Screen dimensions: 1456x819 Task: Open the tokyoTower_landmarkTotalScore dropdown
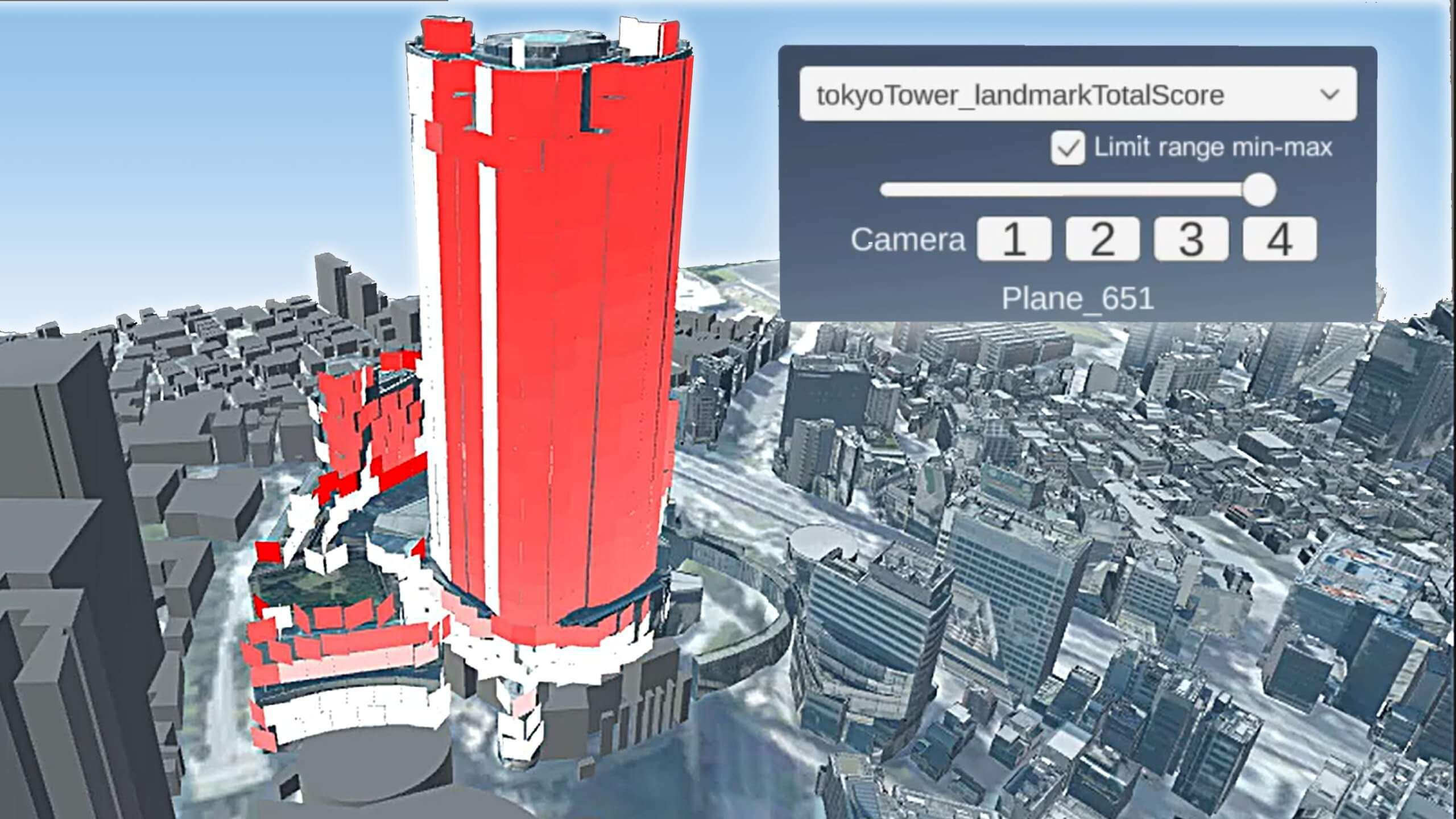tap(1078, 94)
